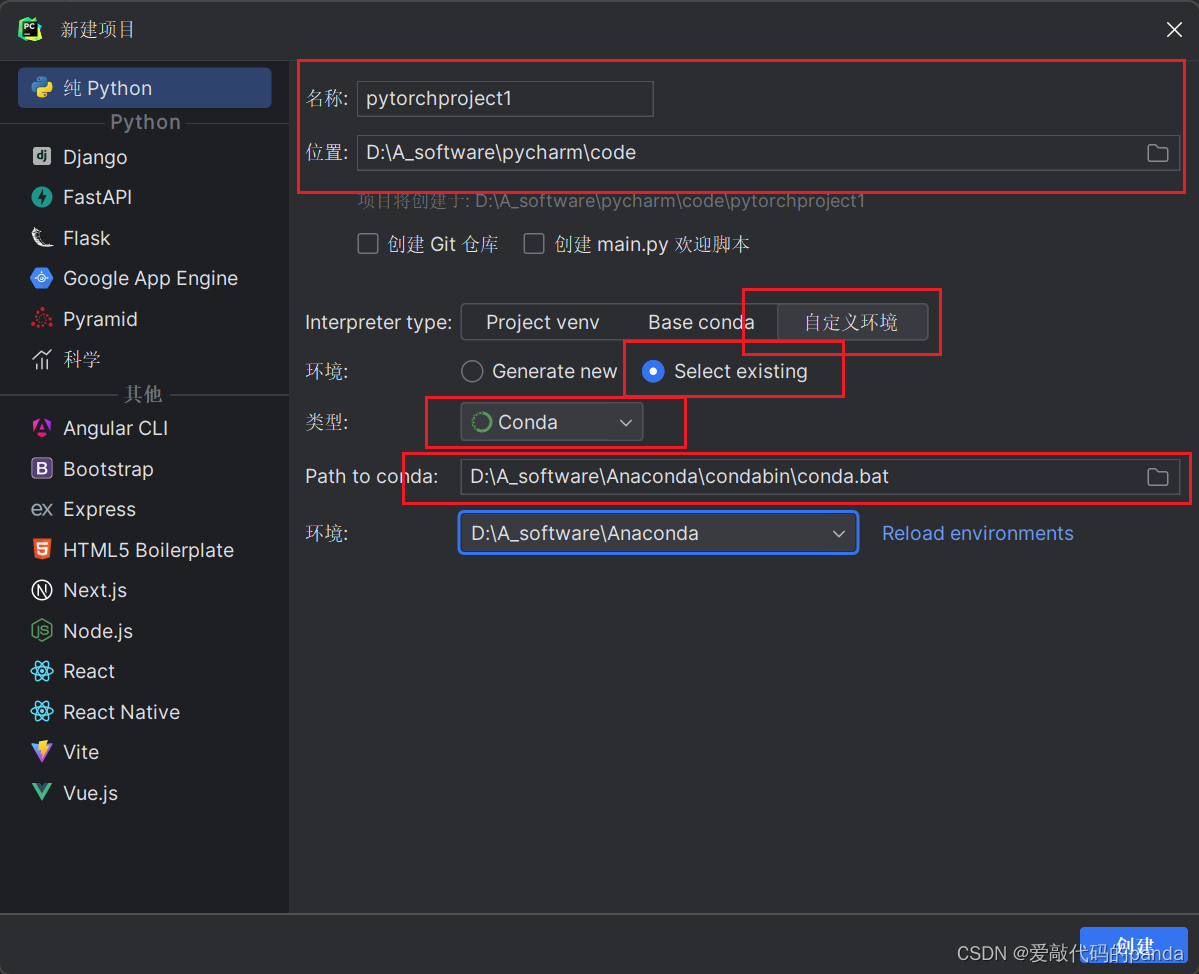Choose the Generate new radio button
The height and width of the screenshot is (974, 1199).
[x=472, y=372]
